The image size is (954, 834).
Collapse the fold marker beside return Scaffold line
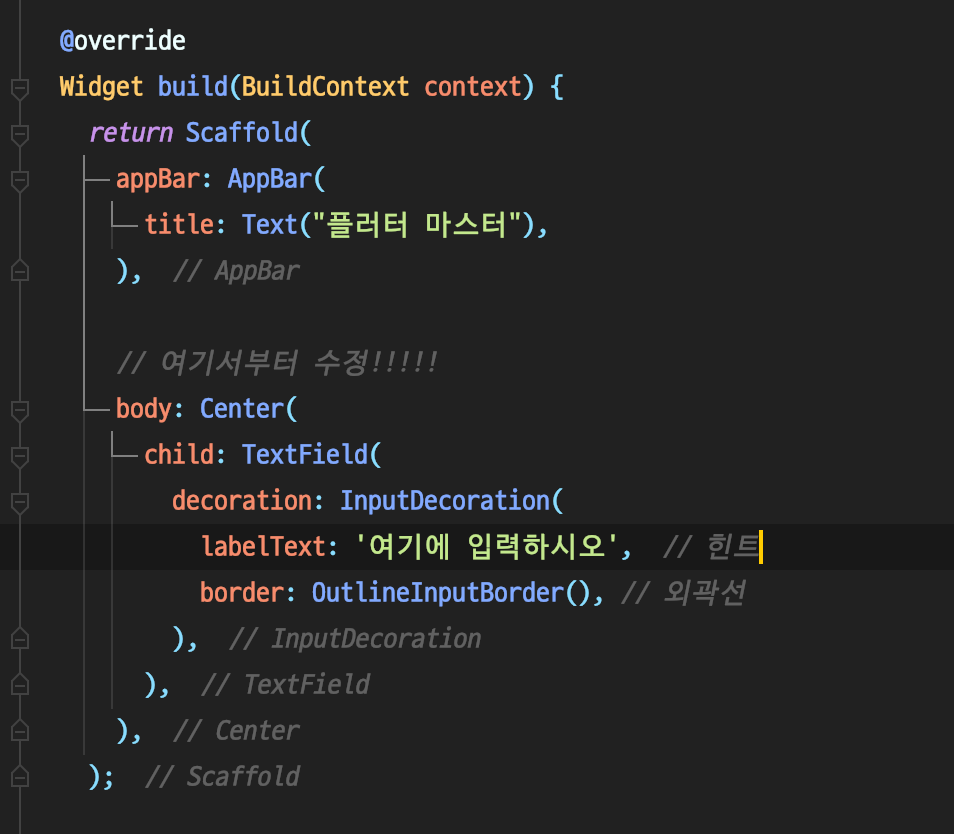[19, 134]
